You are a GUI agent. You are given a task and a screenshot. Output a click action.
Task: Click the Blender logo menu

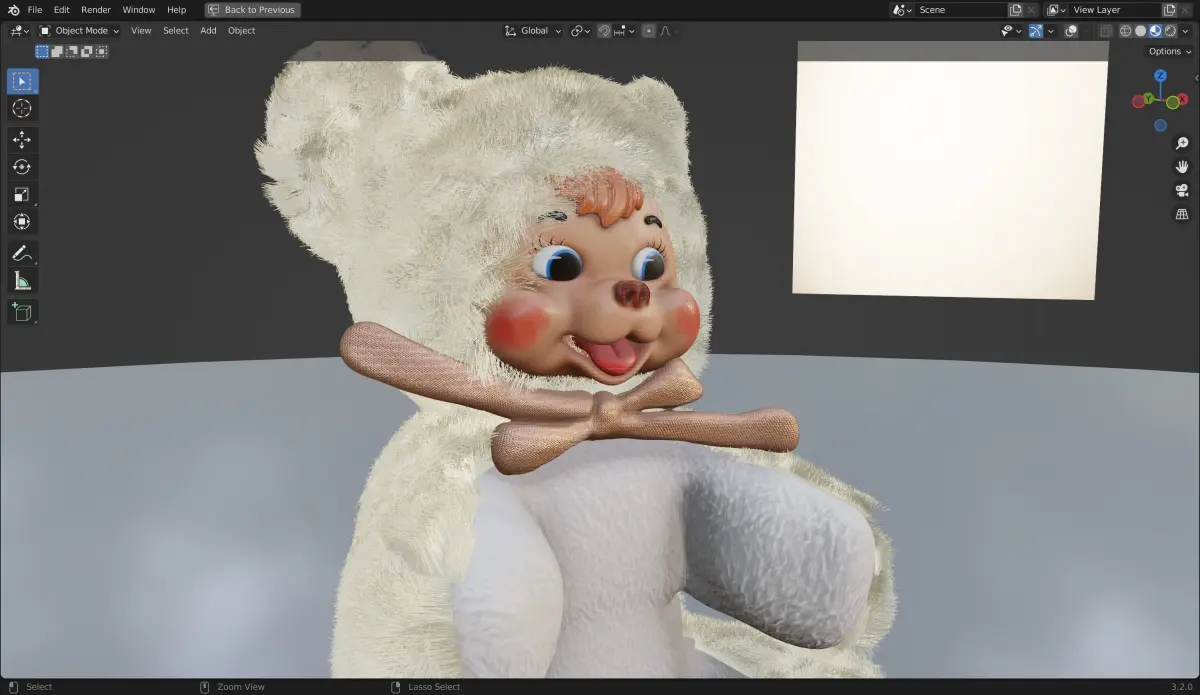tap(12, 10)
